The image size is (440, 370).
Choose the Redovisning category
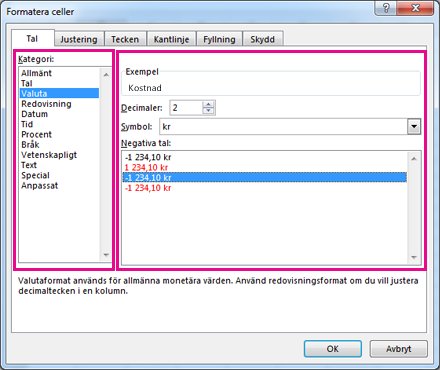pyautogui.click(x=59, y=104)
